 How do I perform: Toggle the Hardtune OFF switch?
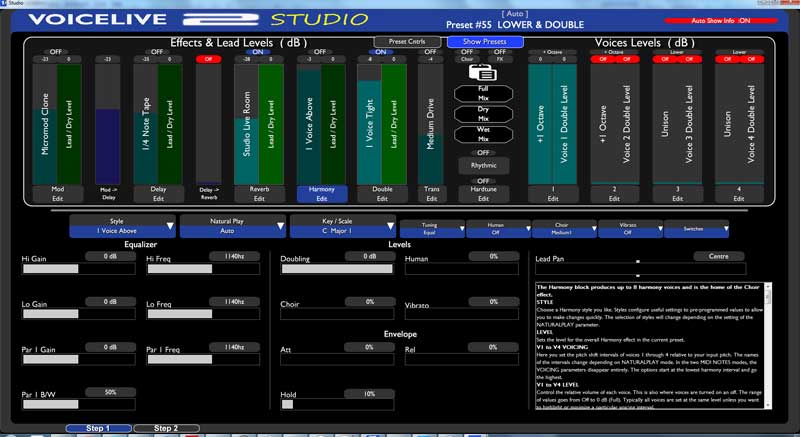coord(483,181)
